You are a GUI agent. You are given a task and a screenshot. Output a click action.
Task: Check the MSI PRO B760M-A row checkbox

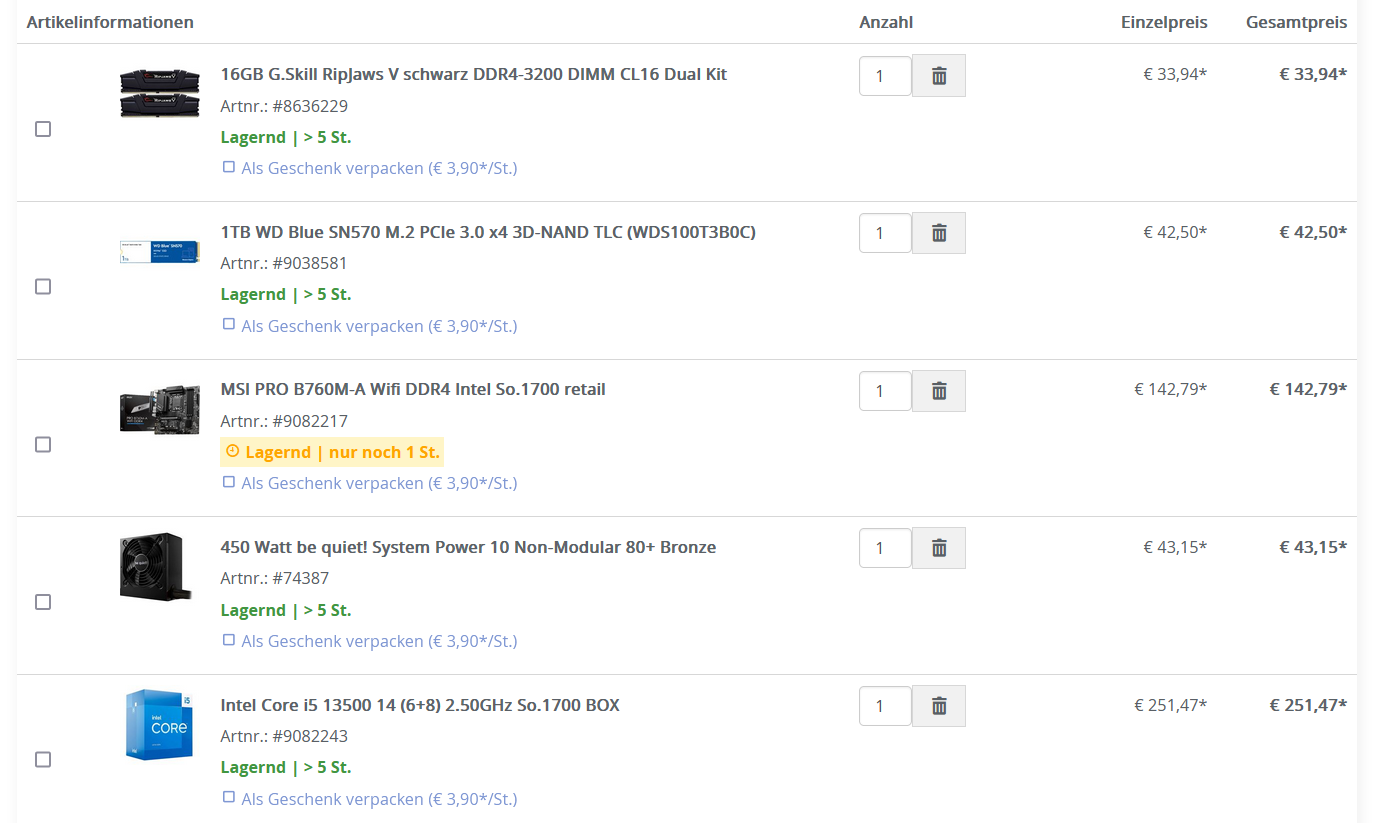click(43, 444)
